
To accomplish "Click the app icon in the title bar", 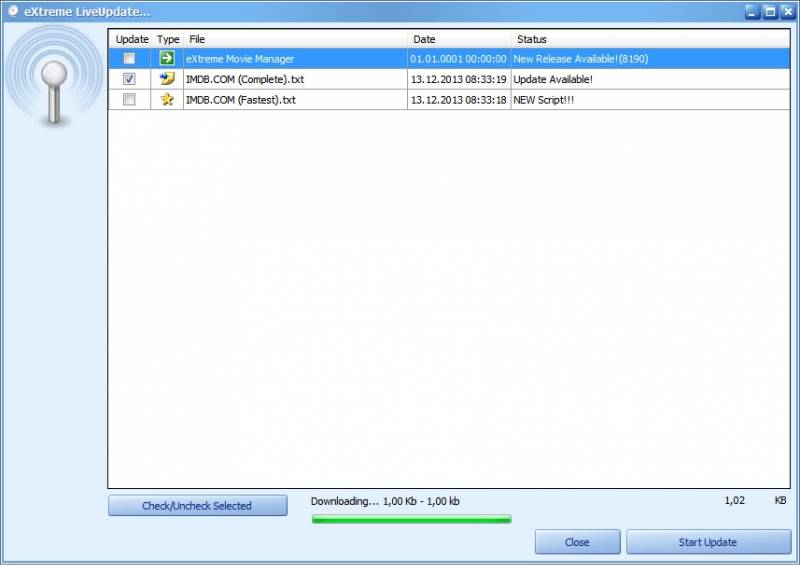I will (x=13, y=11).
